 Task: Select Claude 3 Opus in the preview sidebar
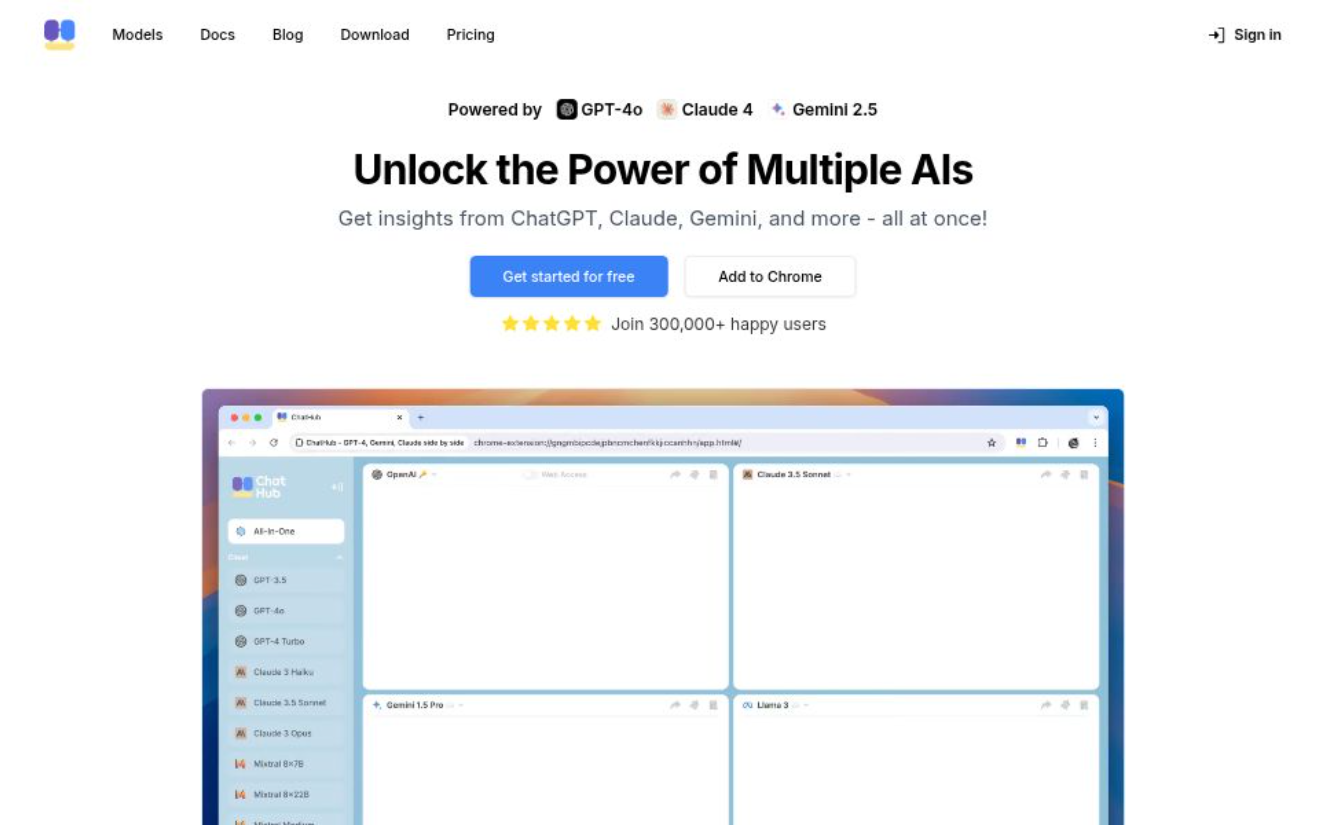(282, 733)
